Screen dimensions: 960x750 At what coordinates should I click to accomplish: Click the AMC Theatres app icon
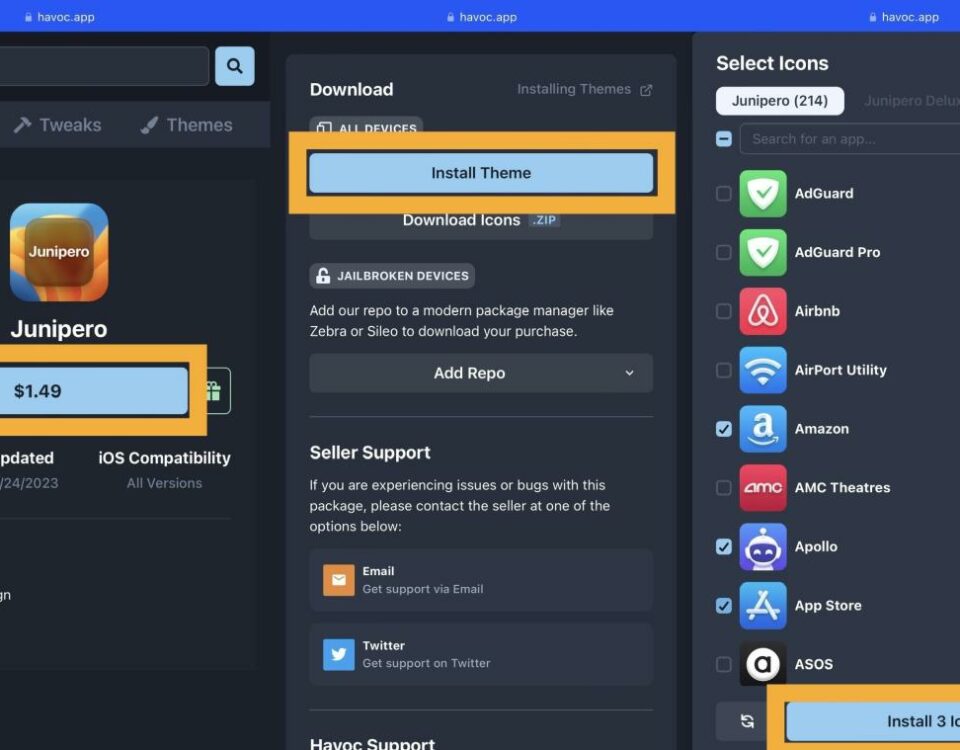tap(763, 487)
